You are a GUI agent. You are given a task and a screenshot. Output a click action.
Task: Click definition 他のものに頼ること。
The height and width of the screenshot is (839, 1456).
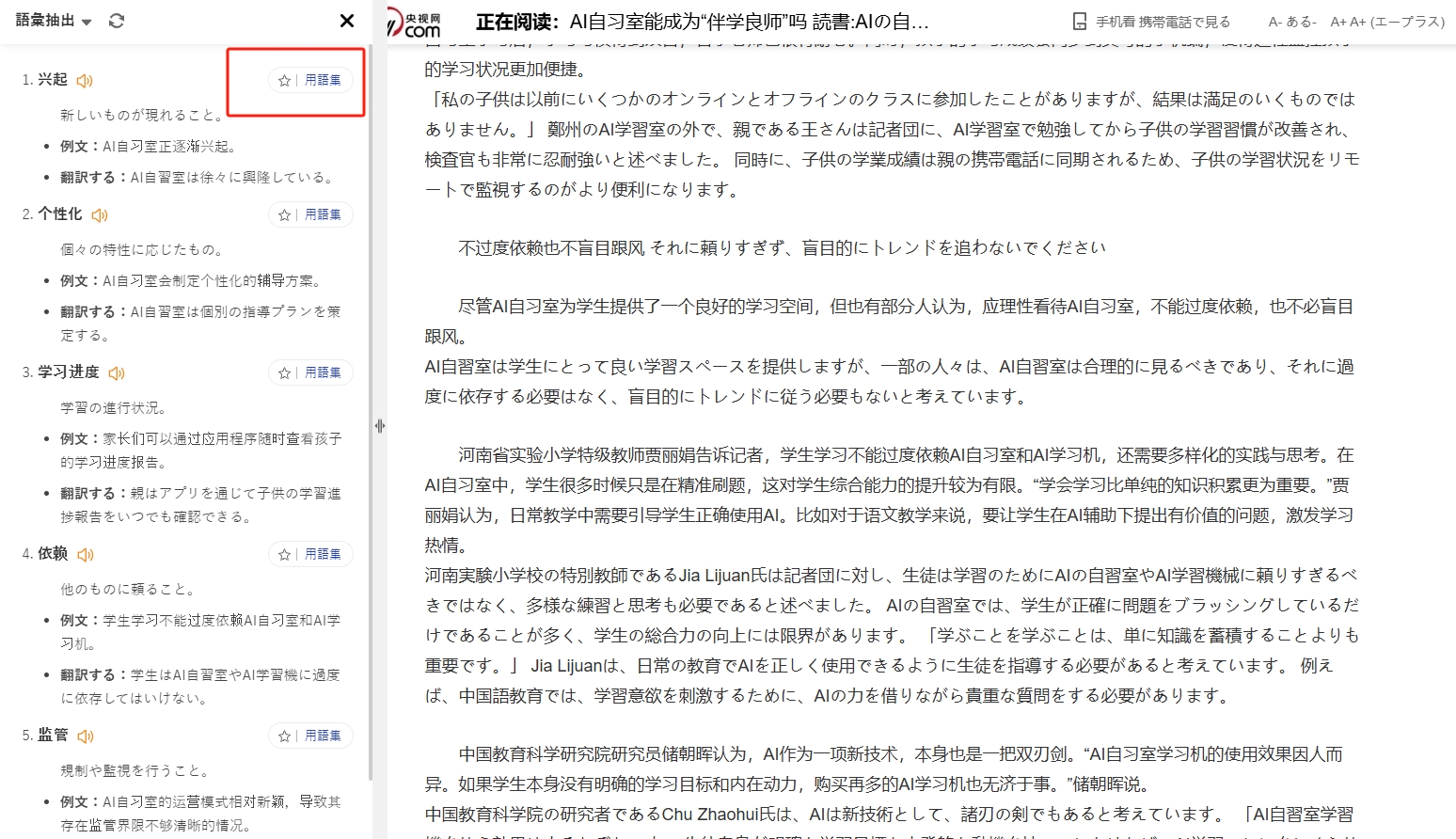(x=130, y=590)
